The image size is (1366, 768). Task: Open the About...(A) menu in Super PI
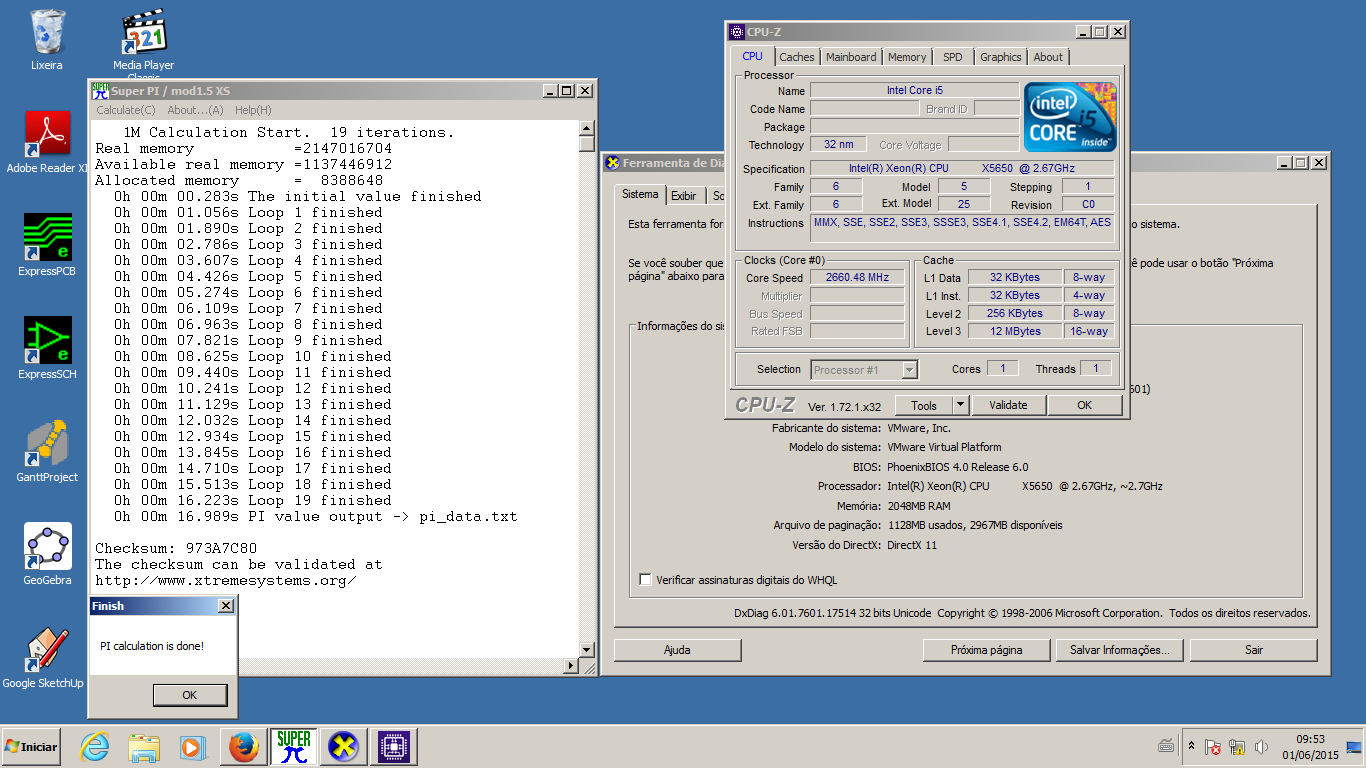pos(195,110)
